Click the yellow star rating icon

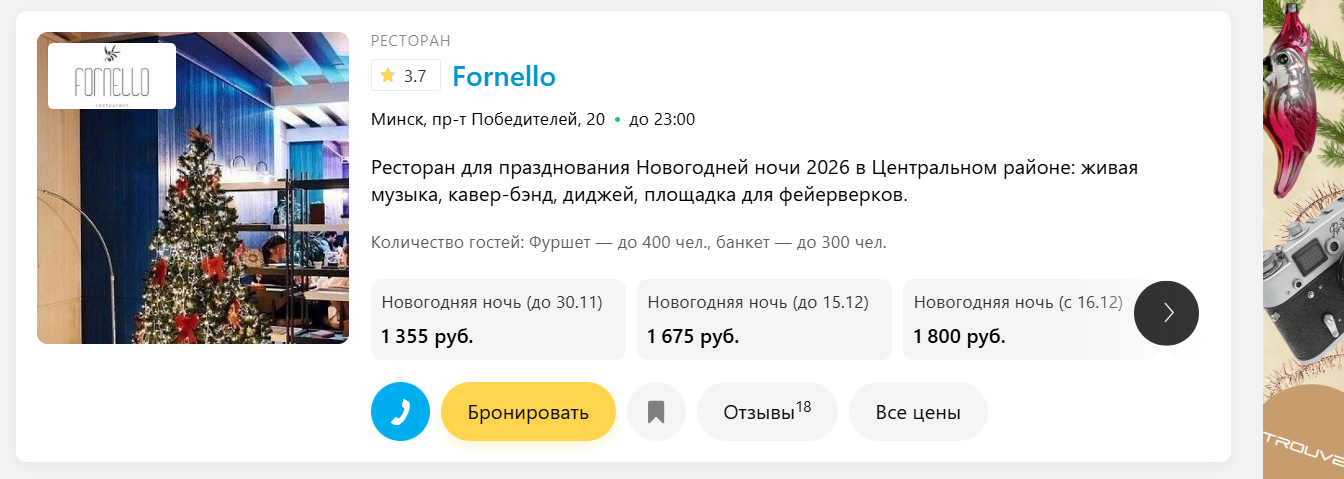click(388, 75)
